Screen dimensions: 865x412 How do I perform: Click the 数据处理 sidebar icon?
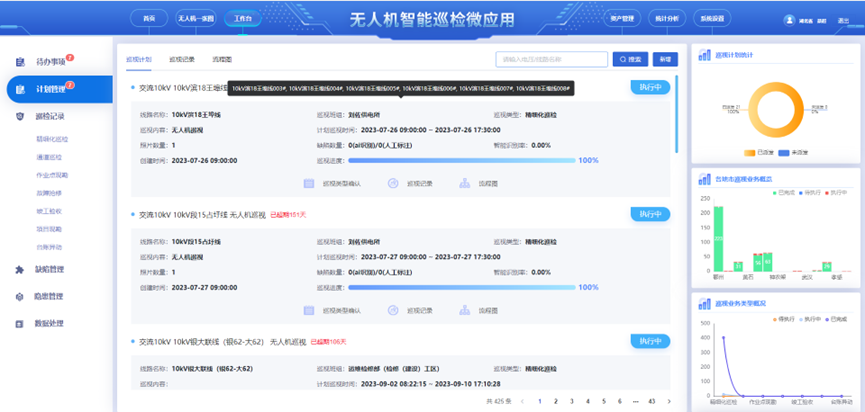point(20,324)
